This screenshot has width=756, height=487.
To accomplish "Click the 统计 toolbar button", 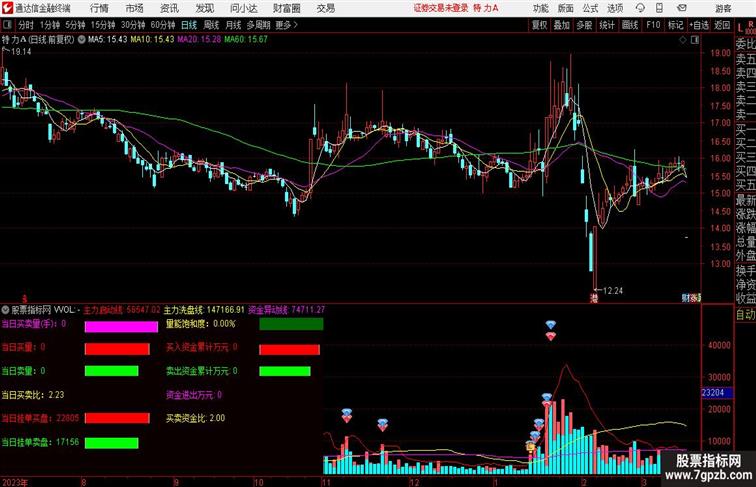I will point(607,25).
